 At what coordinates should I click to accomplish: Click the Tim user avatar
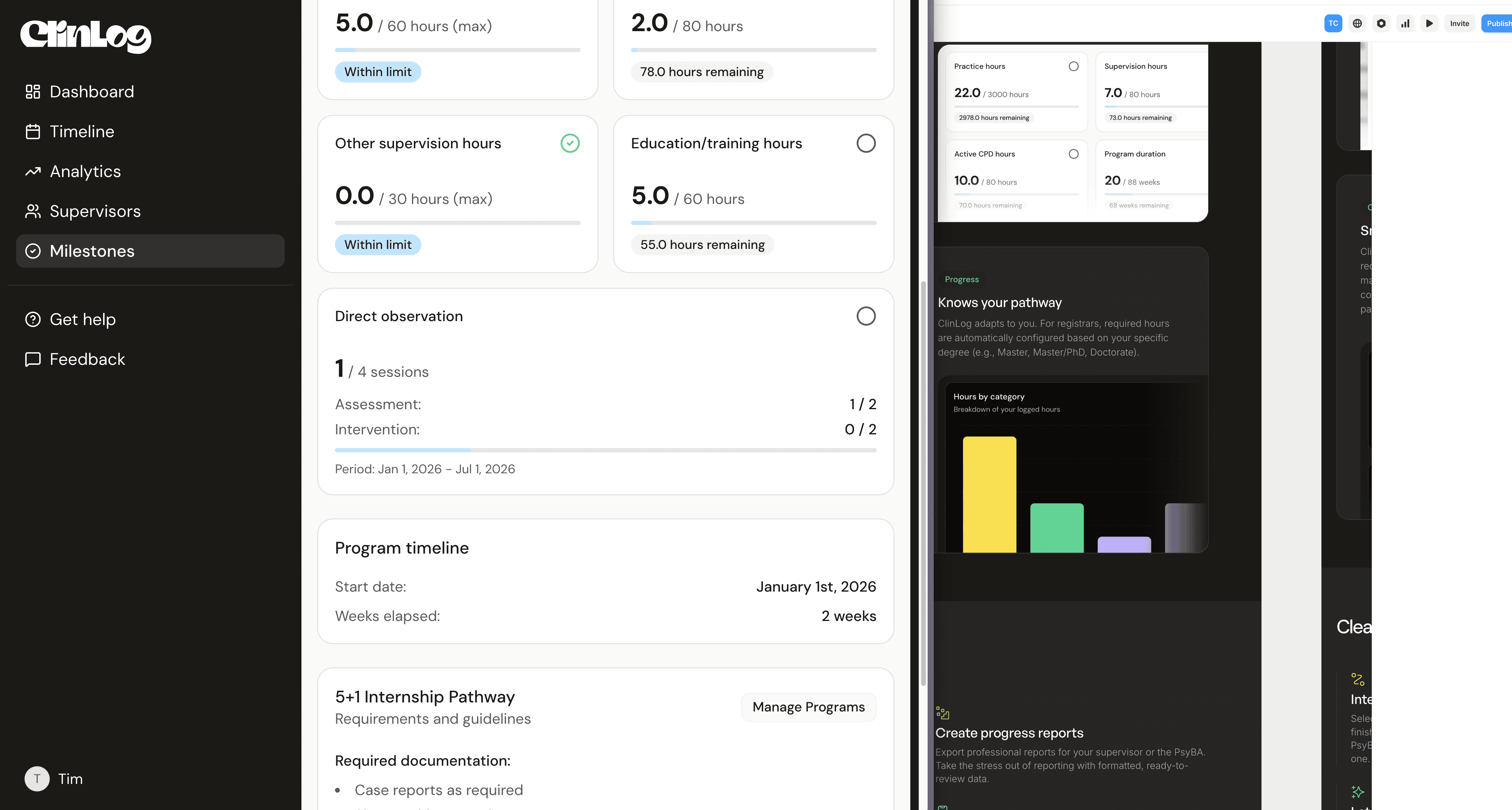click(x=37, y=779)
